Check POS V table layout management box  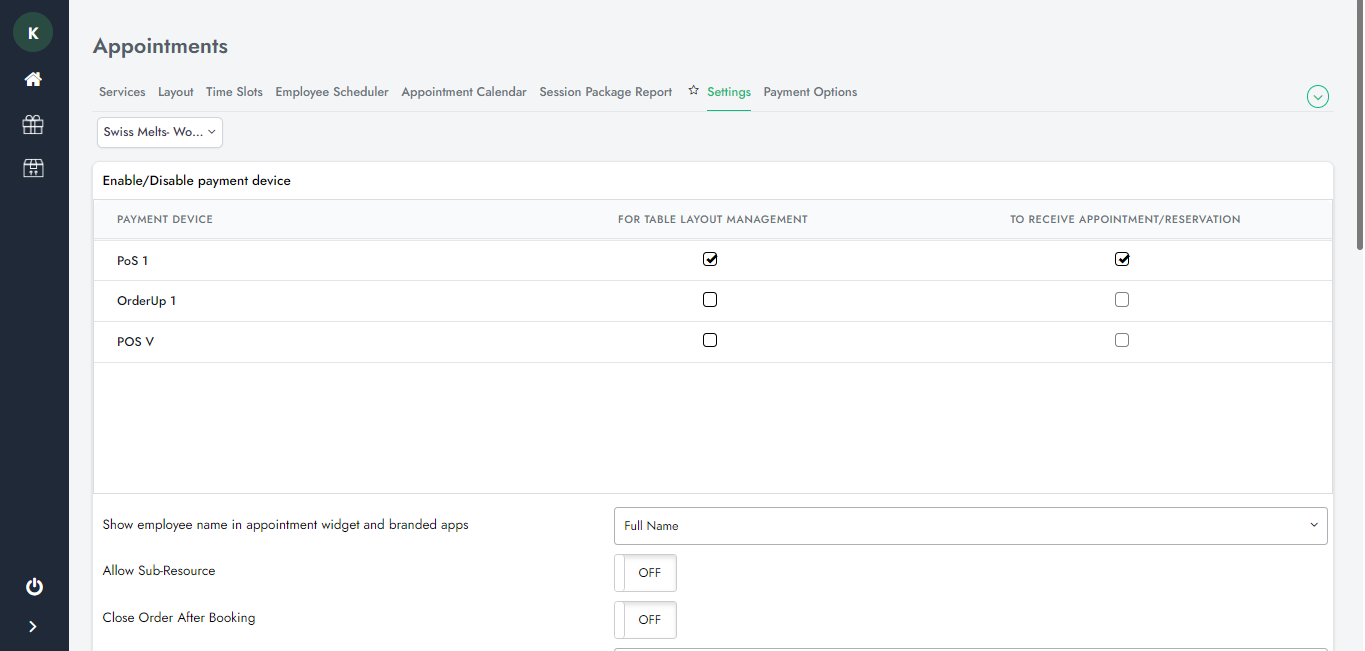tap(710, 341)
